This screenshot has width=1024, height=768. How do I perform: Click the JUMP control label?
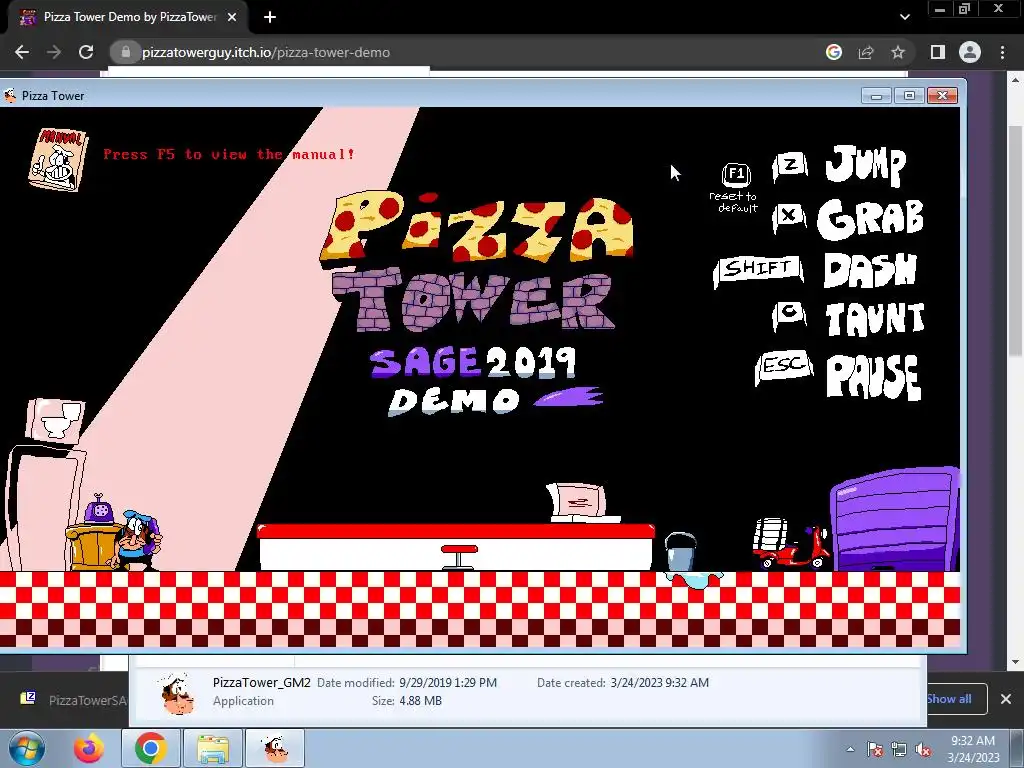coord(865,165)
